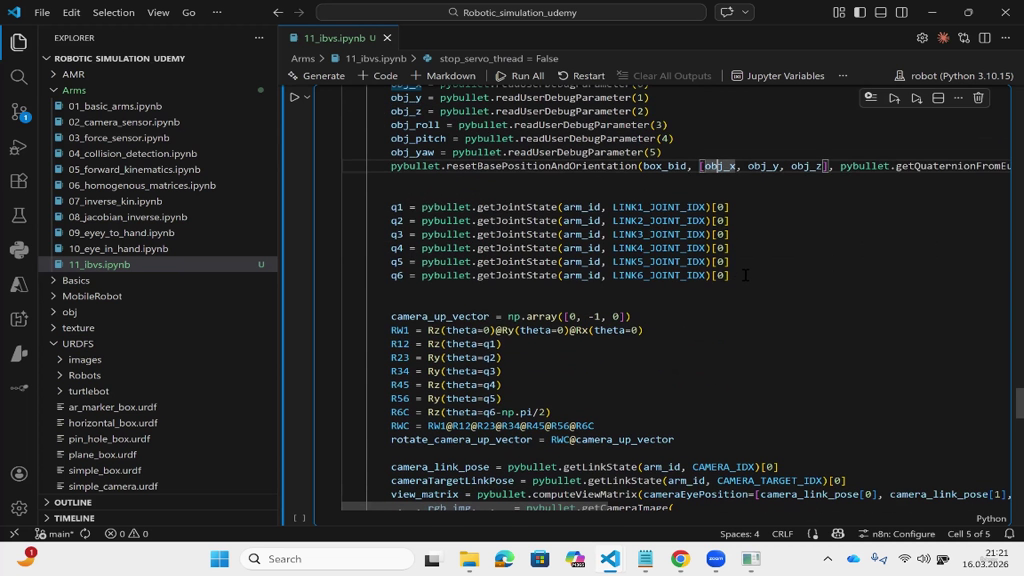
Task: Open notebook settings gear in editor title bar
Action: click(x=922, y=38)
